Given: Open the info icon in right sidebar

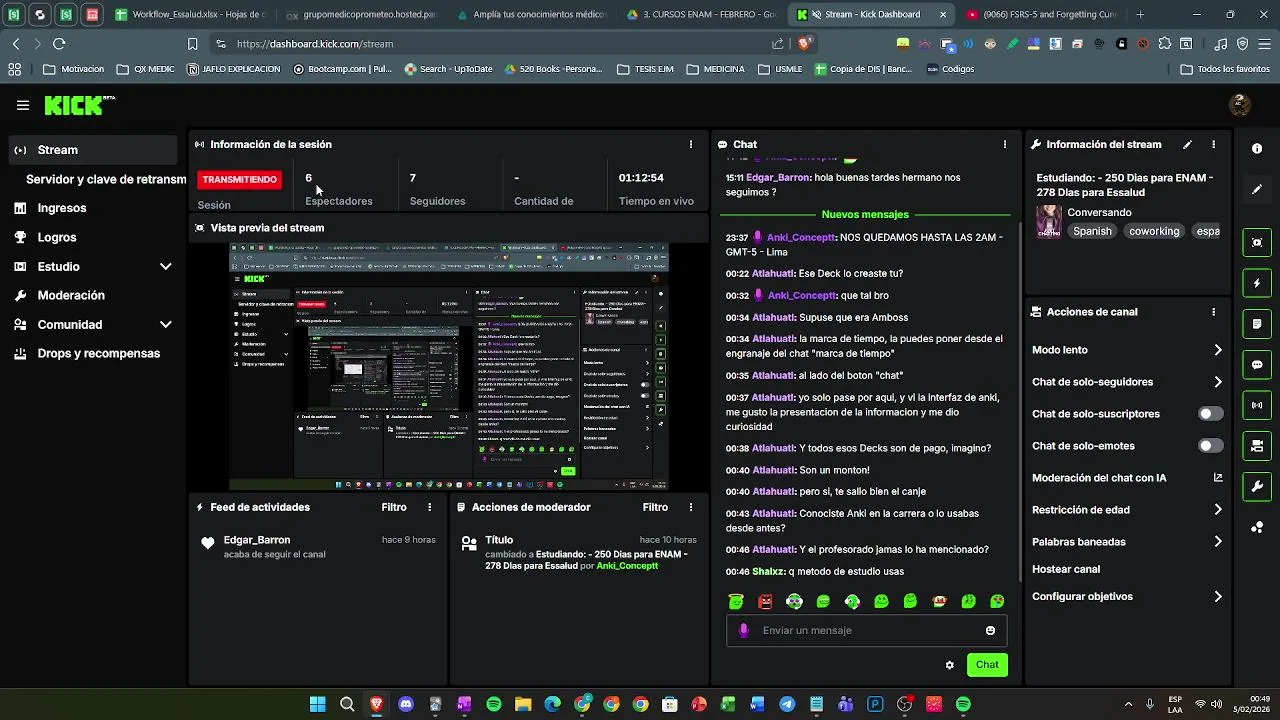Looking at the screenshot, I should tap(1257, 148).
